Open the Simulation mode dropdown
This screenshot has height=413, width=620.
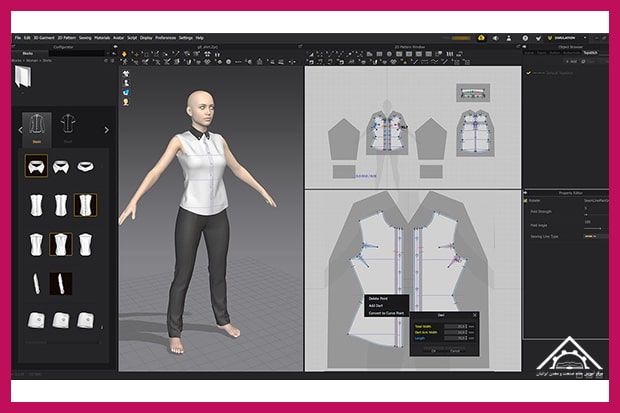point(568,38)
